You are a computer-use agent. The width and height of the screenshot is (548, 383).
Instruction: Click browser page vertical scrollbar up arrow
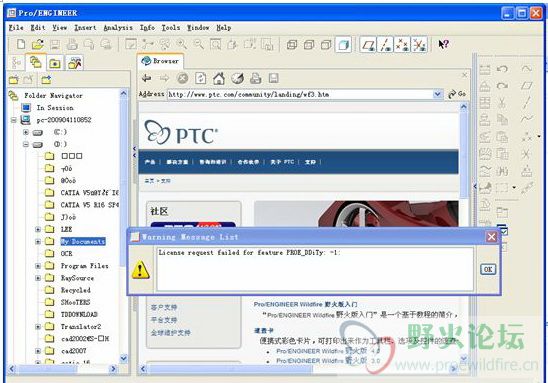pyautogui.click(x=463, y=107)
